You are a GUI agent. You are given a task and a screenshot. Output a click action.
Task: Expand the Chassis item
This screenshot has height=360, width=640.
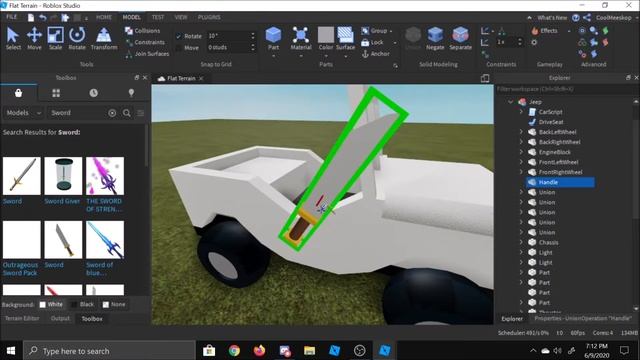point(521,242)
